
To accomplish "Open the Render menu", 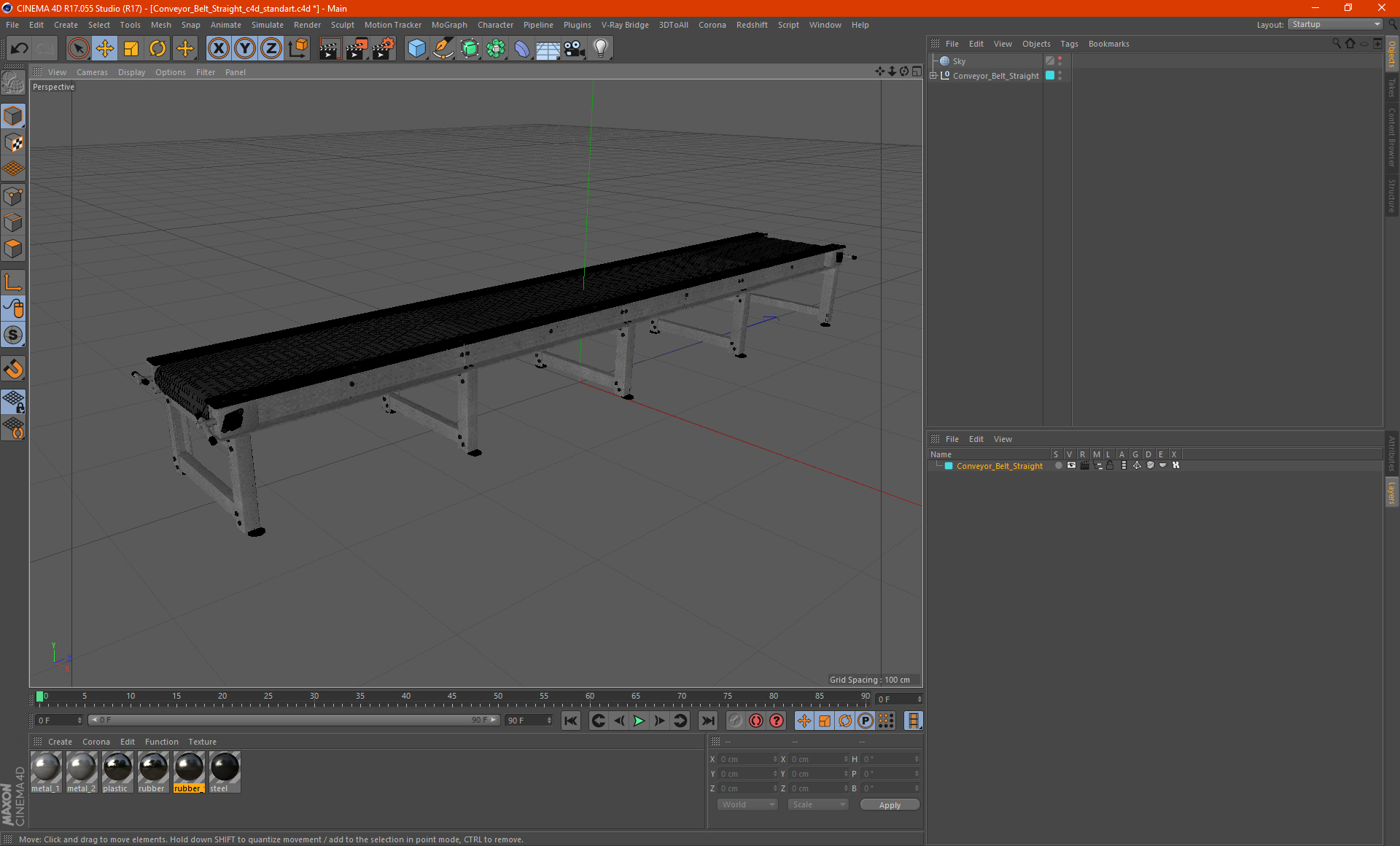I will click(307, 25).
